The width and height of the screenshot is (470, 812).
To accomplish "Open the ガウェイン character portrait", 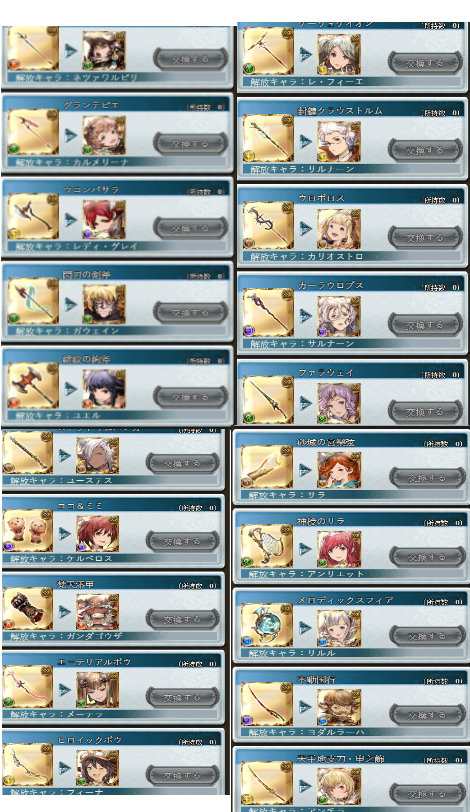I will click(104, 304).
